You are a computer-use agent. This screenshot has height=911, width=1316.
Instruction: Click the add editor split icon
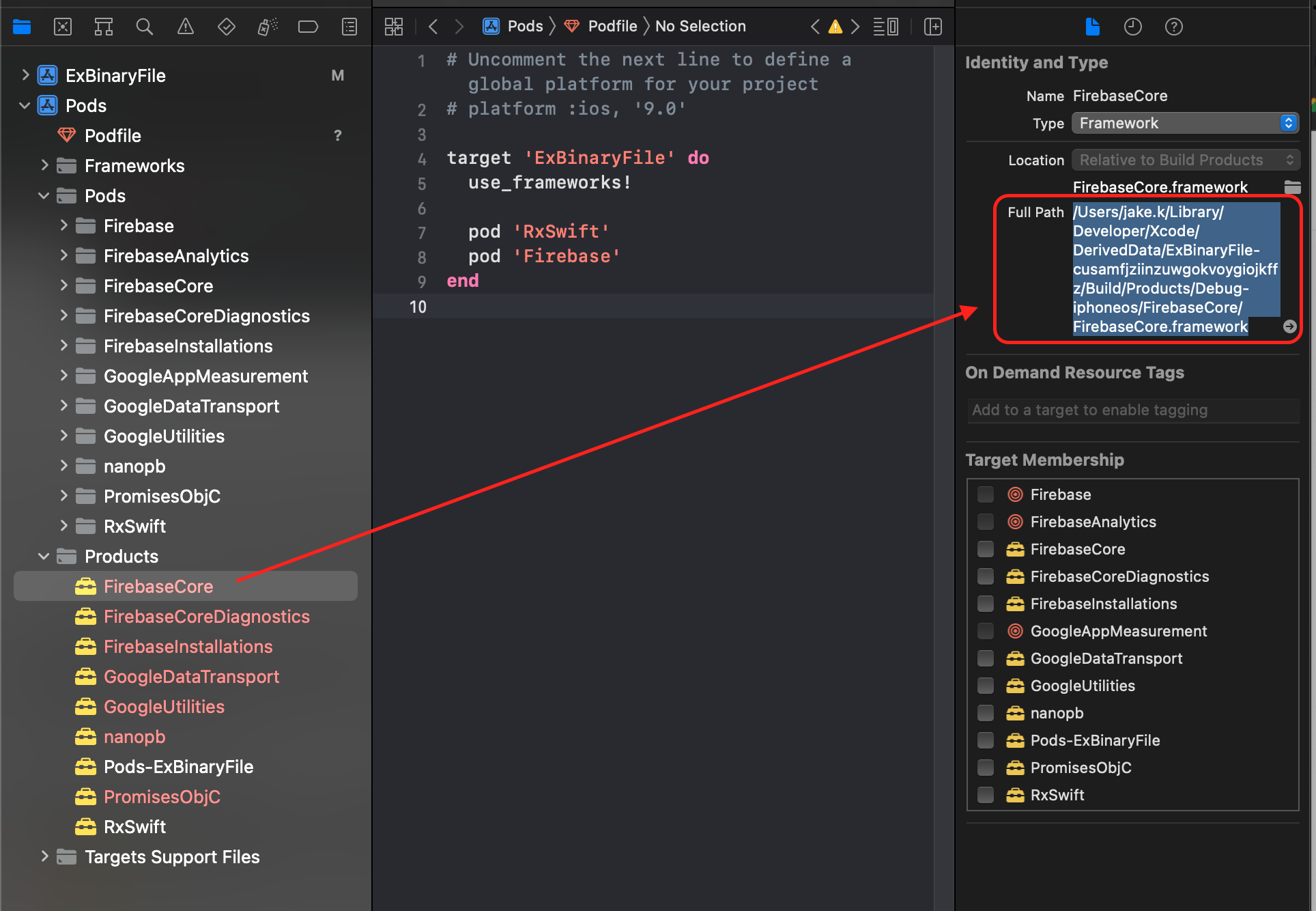pos(932,27)
